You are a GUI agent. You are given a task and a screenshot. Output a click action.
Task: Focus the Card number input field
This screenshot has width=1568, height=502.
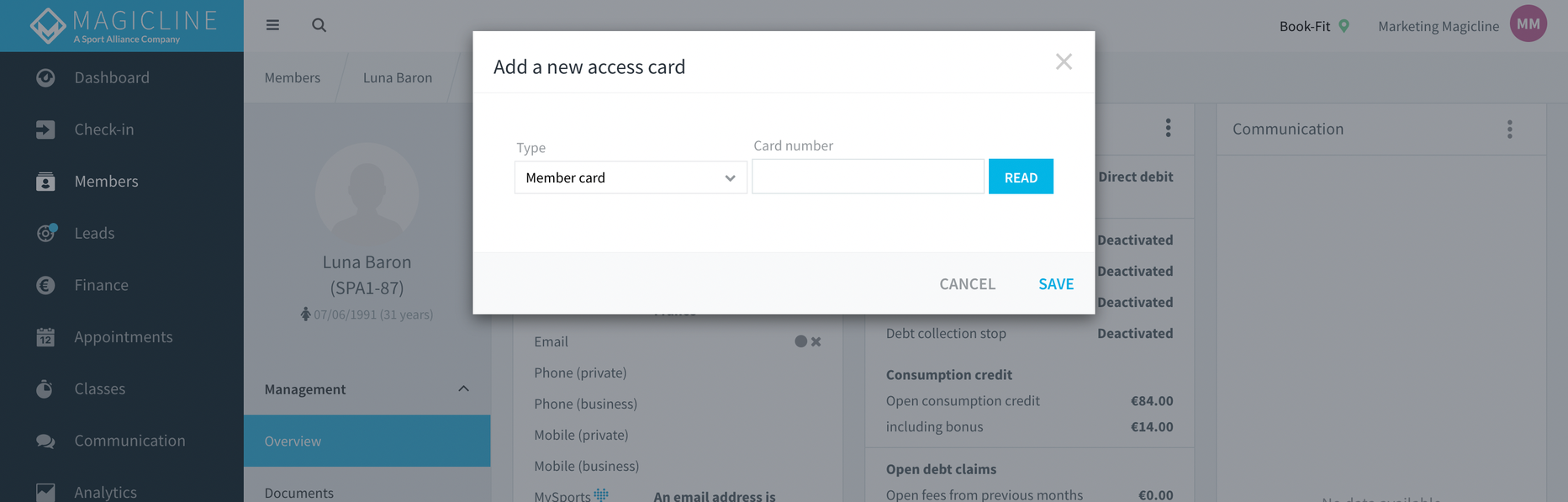coord(868,177)
